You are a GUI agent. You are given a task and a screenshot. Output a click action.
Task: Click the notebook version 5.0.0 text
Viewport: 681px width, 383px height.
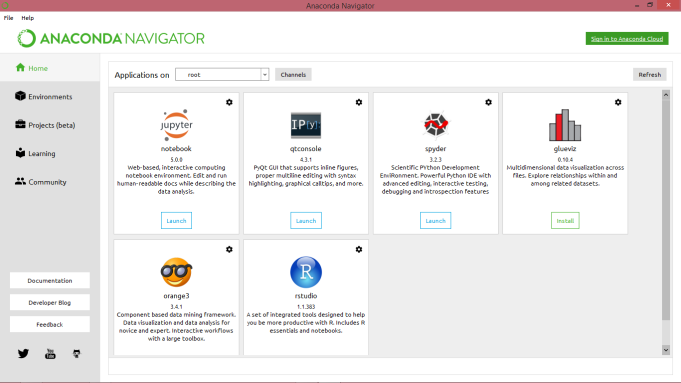(176, 159)
